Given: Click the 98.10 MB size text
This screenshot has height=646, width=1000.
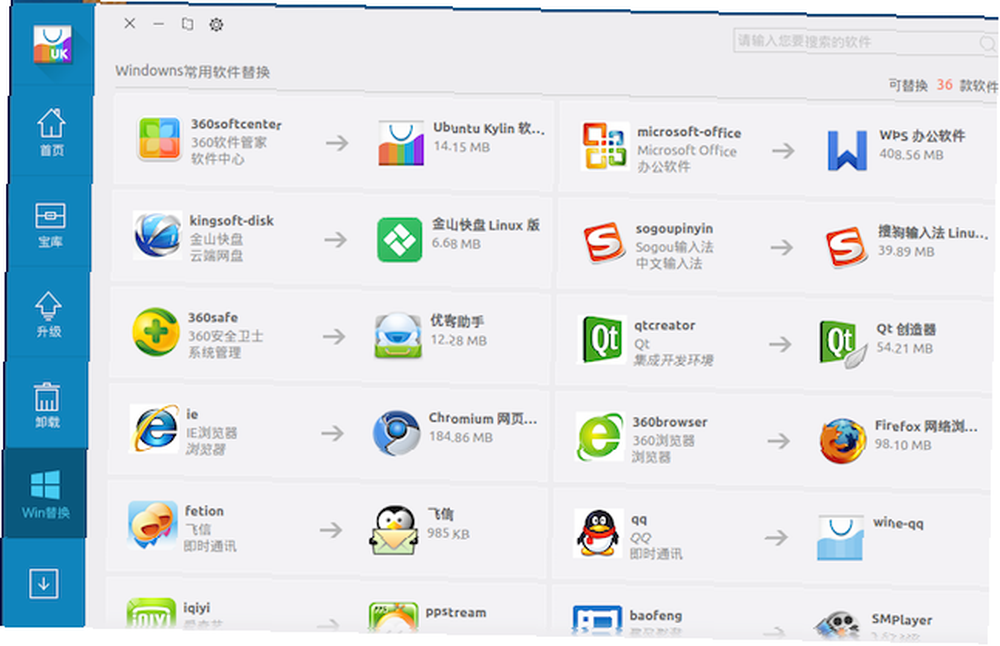Looking at the screenshot, I should click(903, 444).
